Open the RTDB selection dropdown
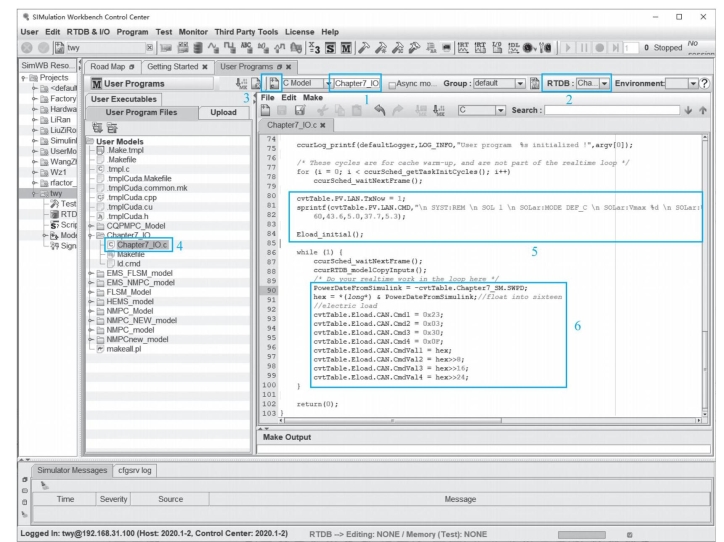 point(604,84)
